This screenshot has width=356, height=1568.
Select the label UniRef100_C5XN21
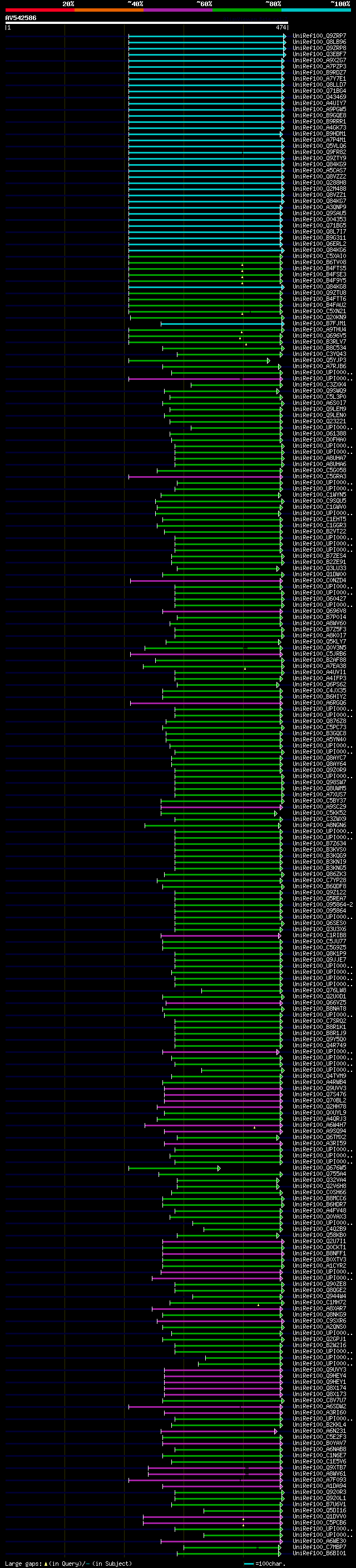[319, 311]
